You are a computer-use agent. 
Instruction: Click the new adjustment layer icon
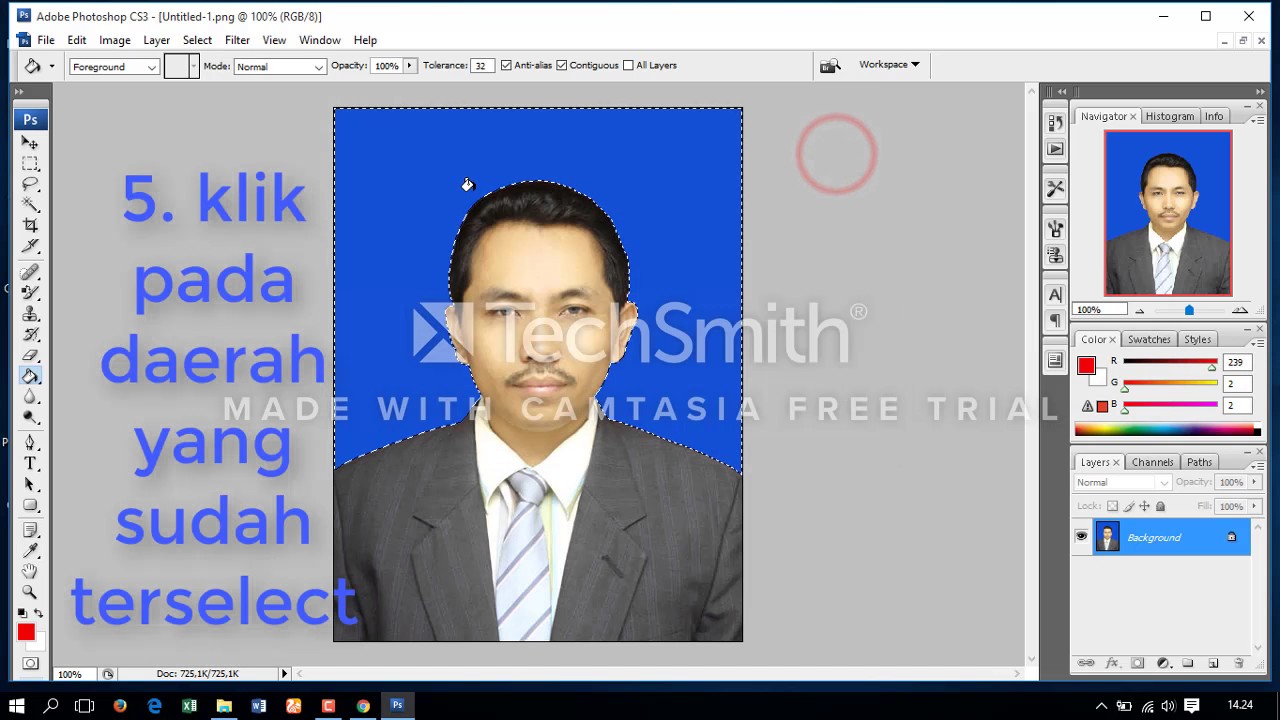coord(1163,663)
